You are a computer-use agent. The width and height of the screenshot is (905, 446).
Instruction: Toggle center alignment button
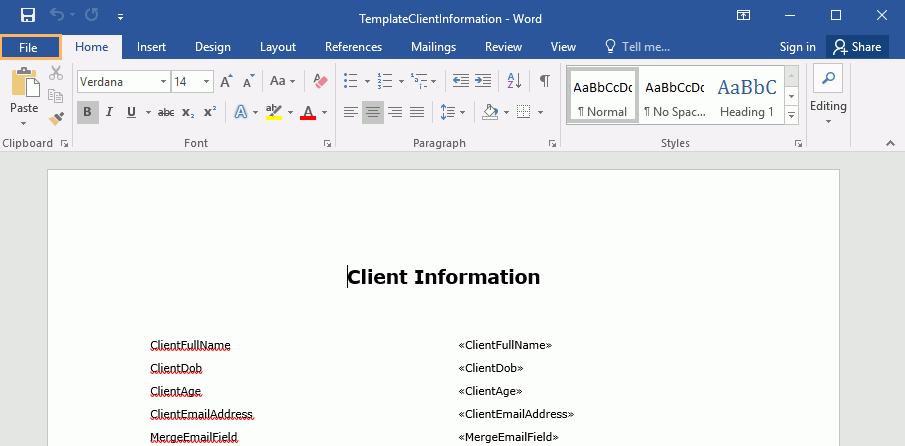pos(373,112)
